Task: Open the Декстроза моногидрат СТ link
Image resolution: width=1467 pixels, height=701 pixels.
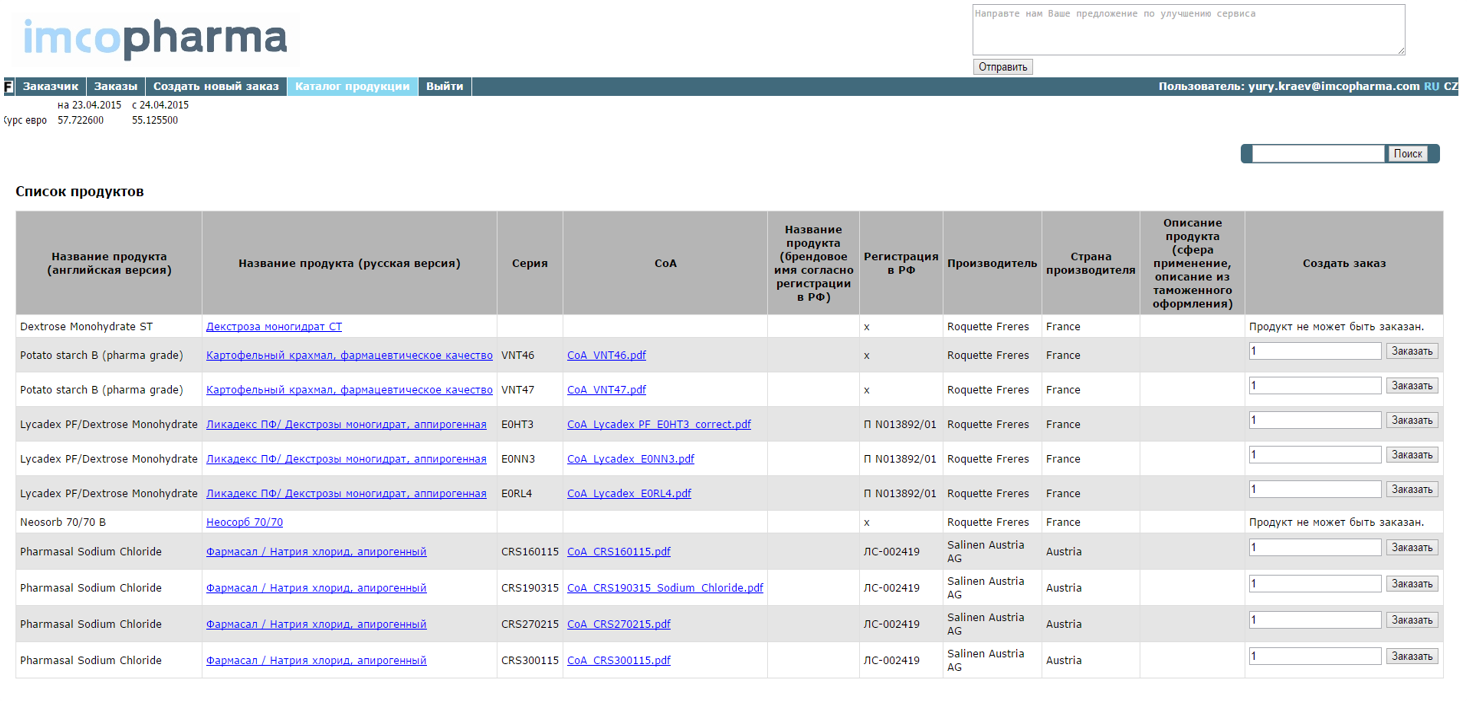Action: click(274, 327)
